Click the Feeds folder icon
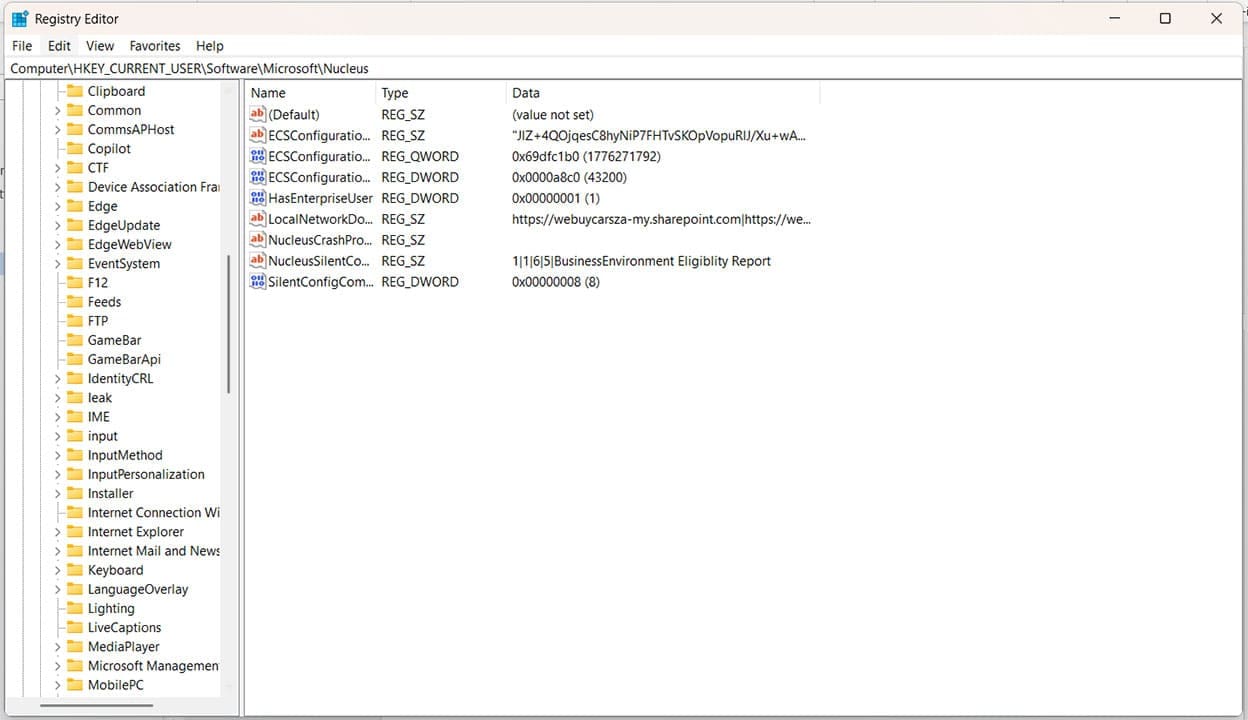Screen dimensions: 1248x720 76,301
